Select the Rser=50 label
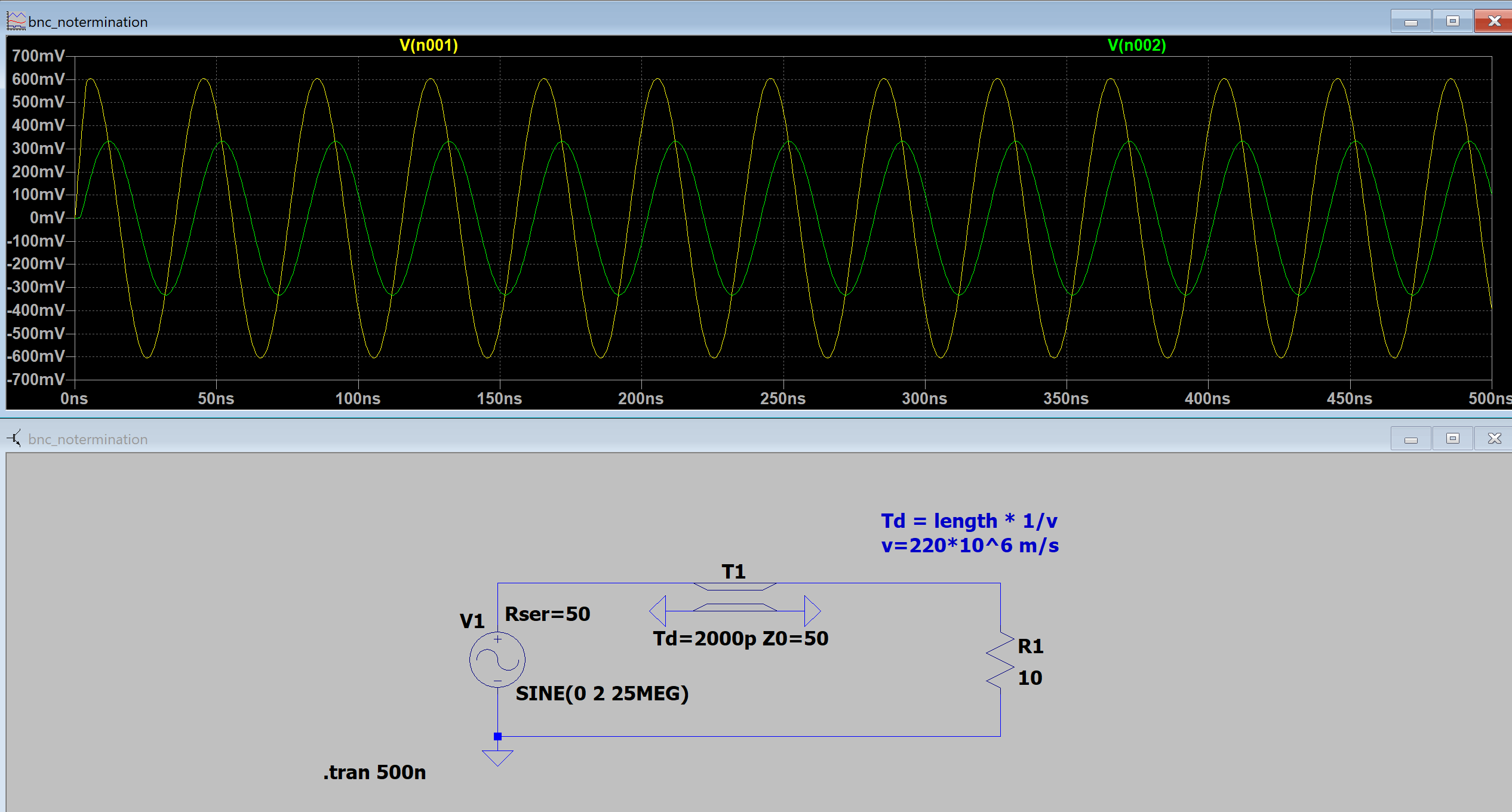 pyautogui.click(x=548, y=614)
